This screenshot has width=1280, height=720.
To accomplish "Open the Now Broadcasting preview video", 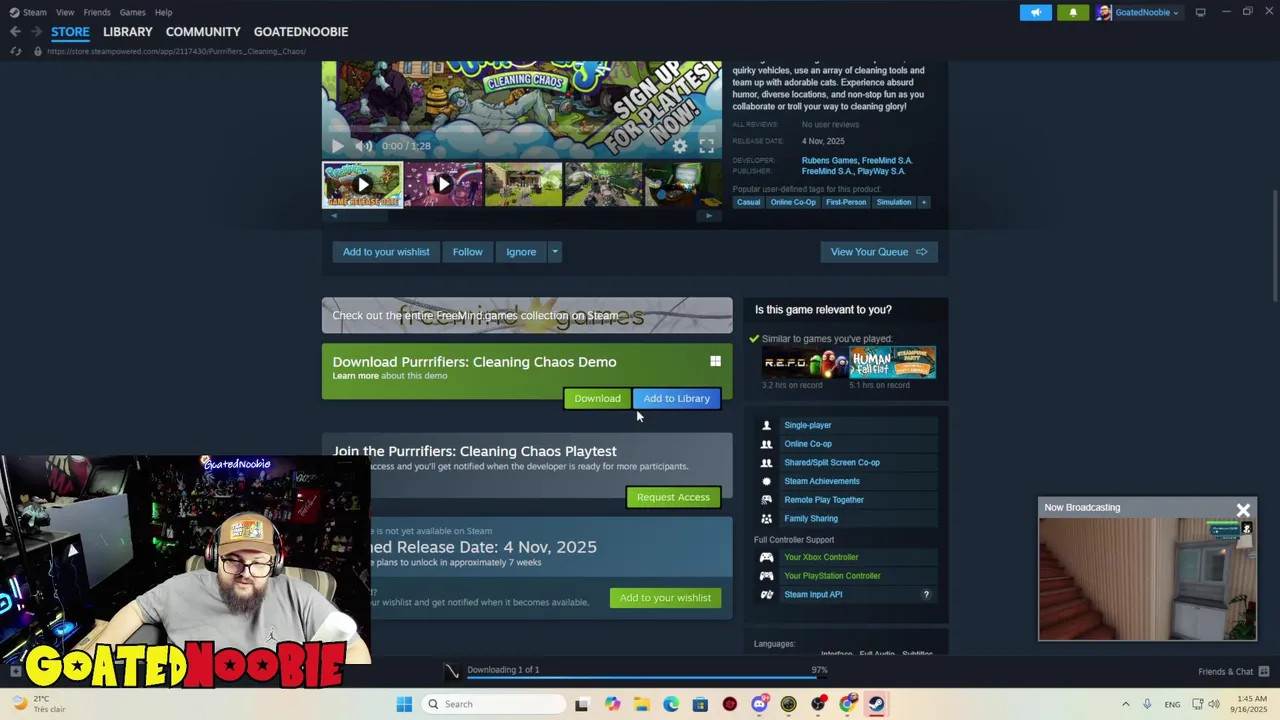I will tap(1147, 579).
